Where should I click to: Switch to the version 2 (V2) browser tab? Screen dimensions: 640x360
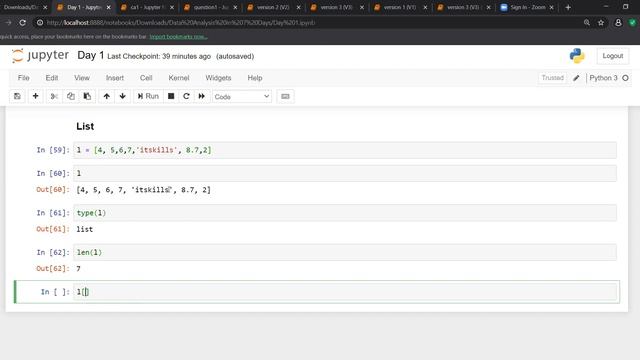click(273, 7)
